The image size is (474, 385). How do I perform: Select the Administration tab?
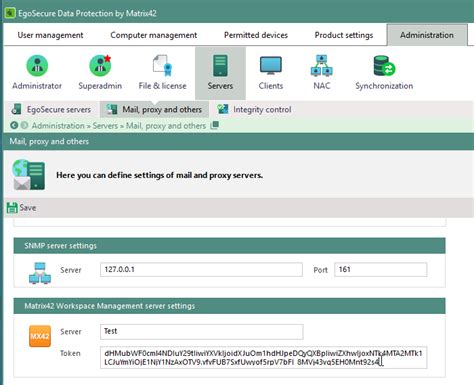pos(427,35)
